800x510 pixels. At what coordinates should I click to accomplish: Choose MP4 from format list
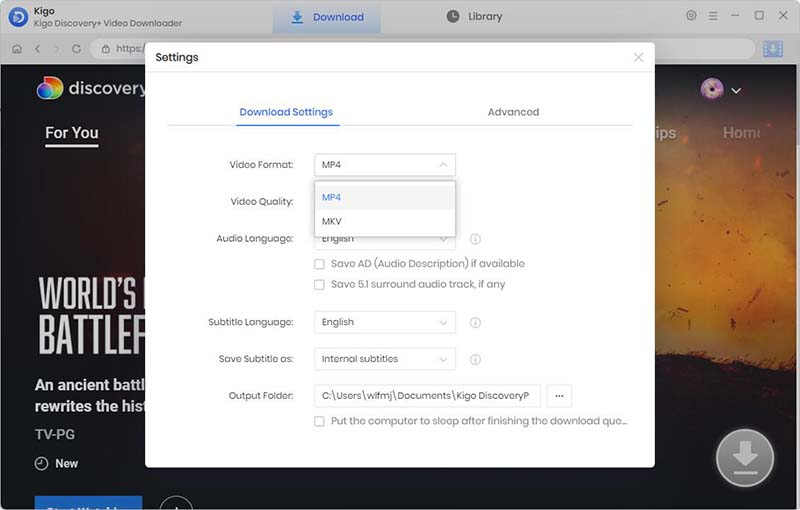385,197
